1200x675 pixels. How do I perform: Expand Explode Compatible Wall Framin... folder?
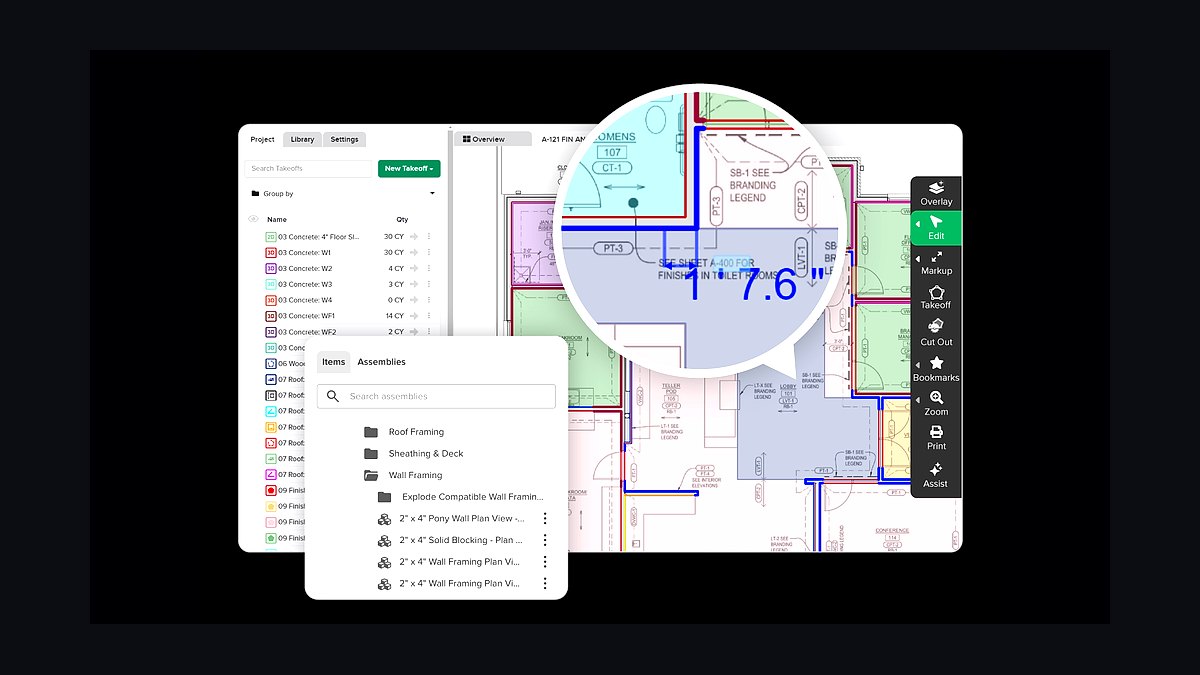pyautogui.click(x=384, y=497)
